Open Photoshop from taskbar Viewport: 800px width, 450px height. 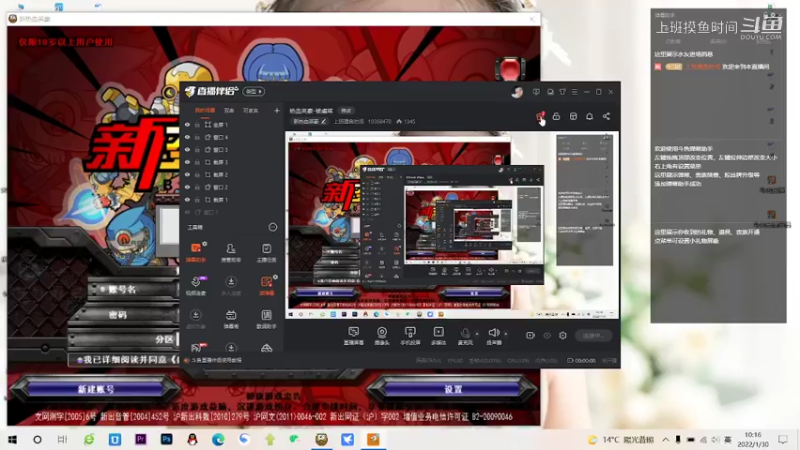click(166, 439)
